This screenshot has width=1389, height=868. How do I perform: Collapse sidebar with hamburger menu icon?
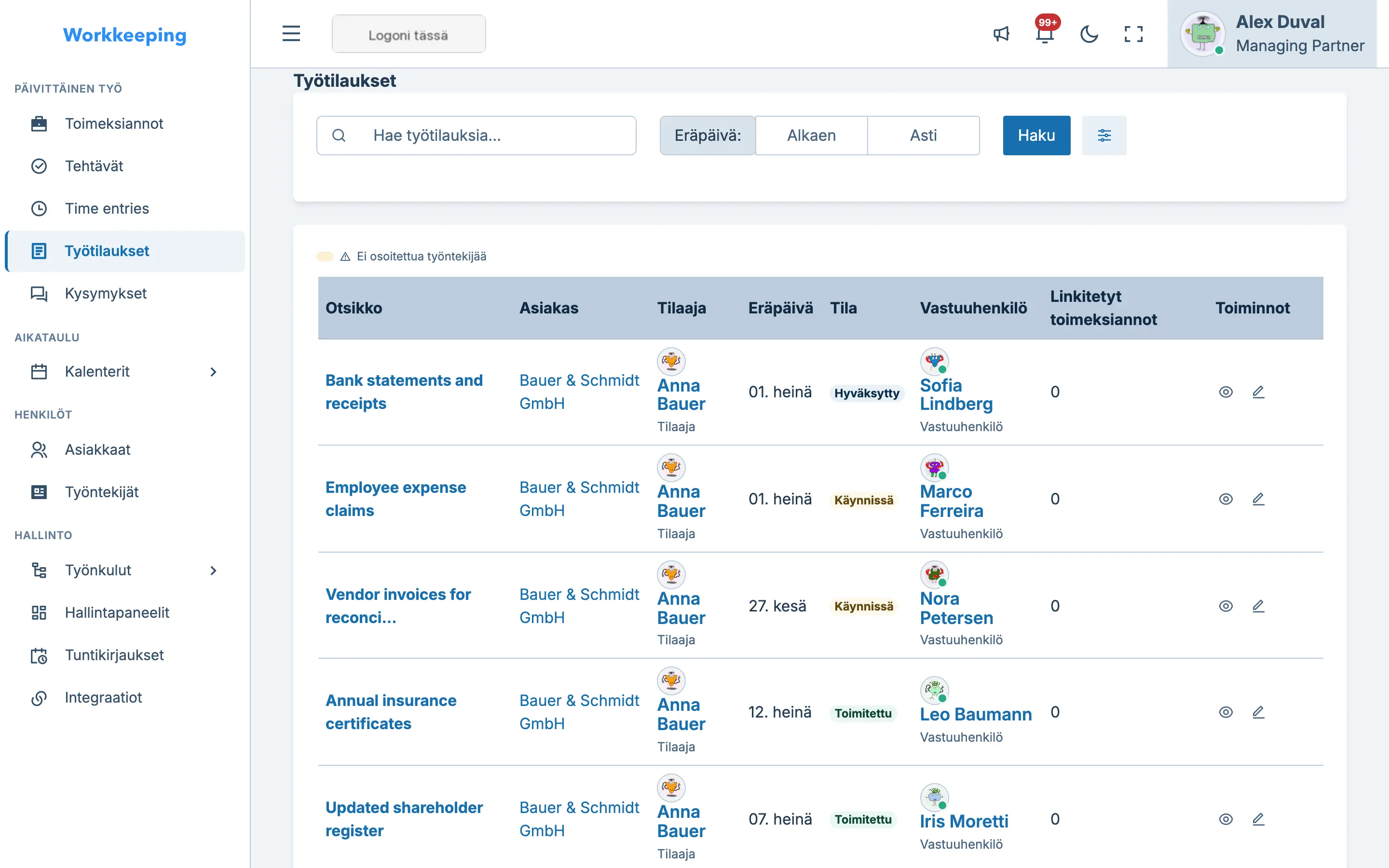pyautogui.click(x=291, y=34)
